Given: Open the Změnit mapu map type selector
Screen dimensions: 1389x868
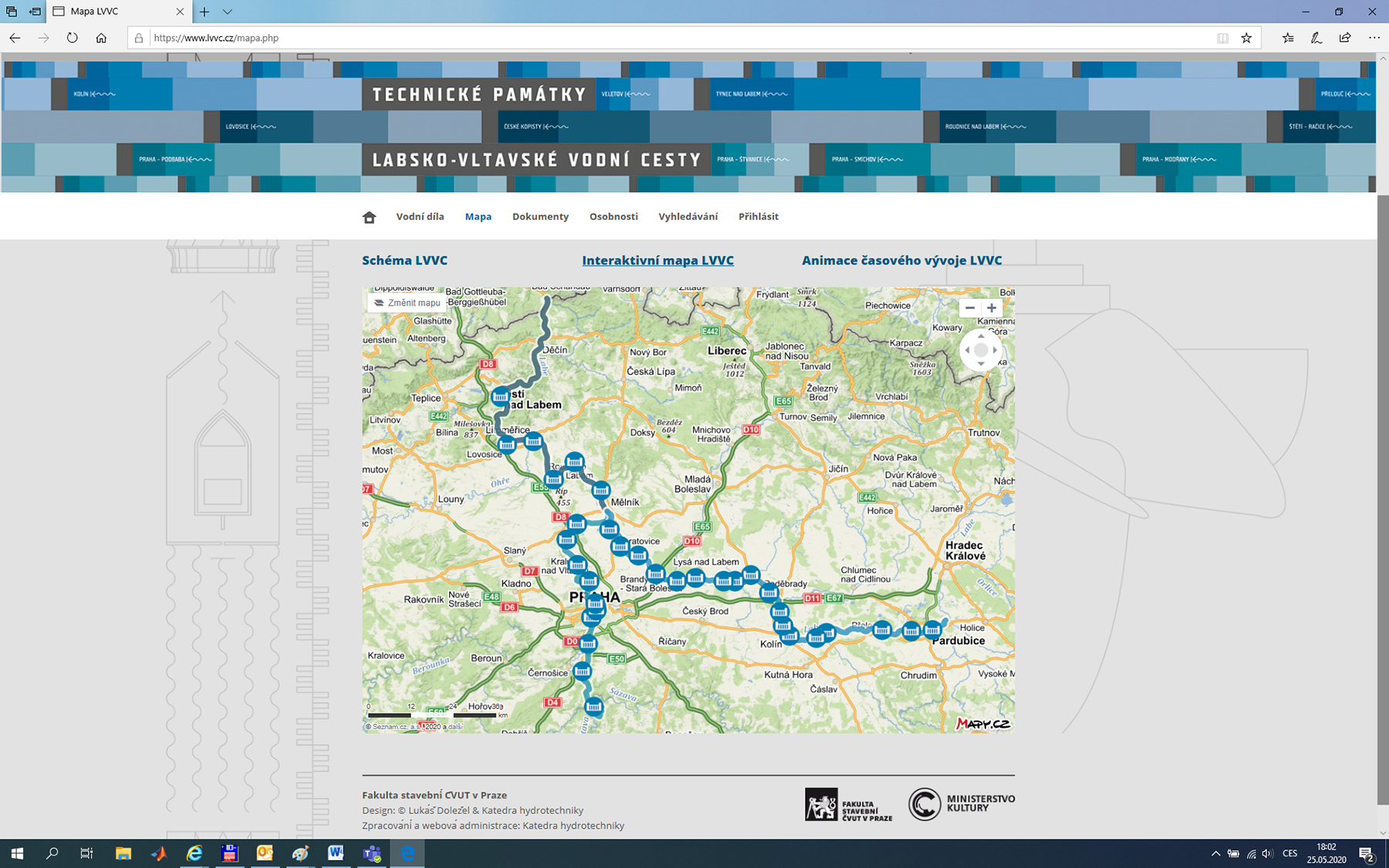Looking at the screenshot, I should click(407, 303).
